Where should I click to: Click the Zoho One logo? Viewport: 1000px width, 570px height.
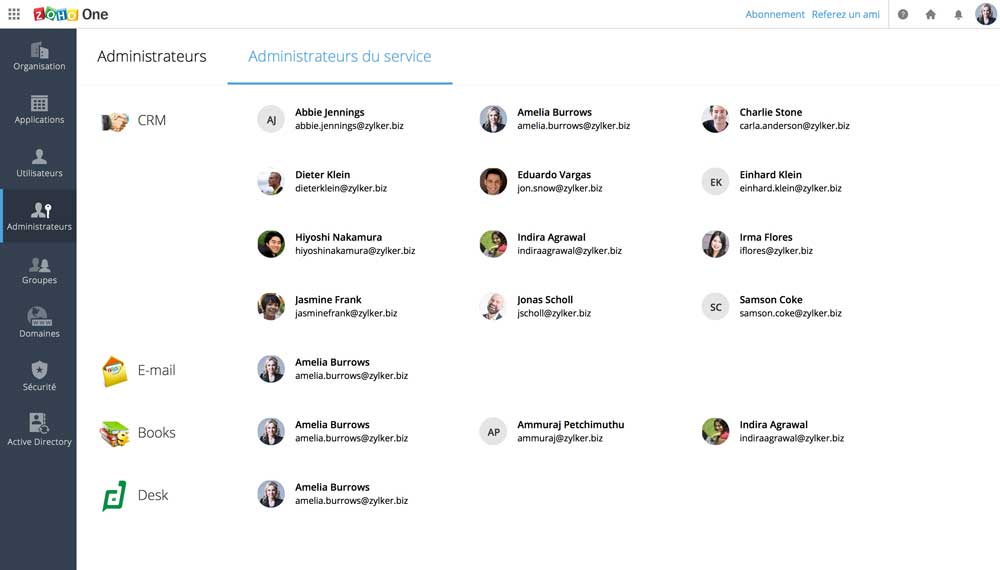click(x=71, y=14)
